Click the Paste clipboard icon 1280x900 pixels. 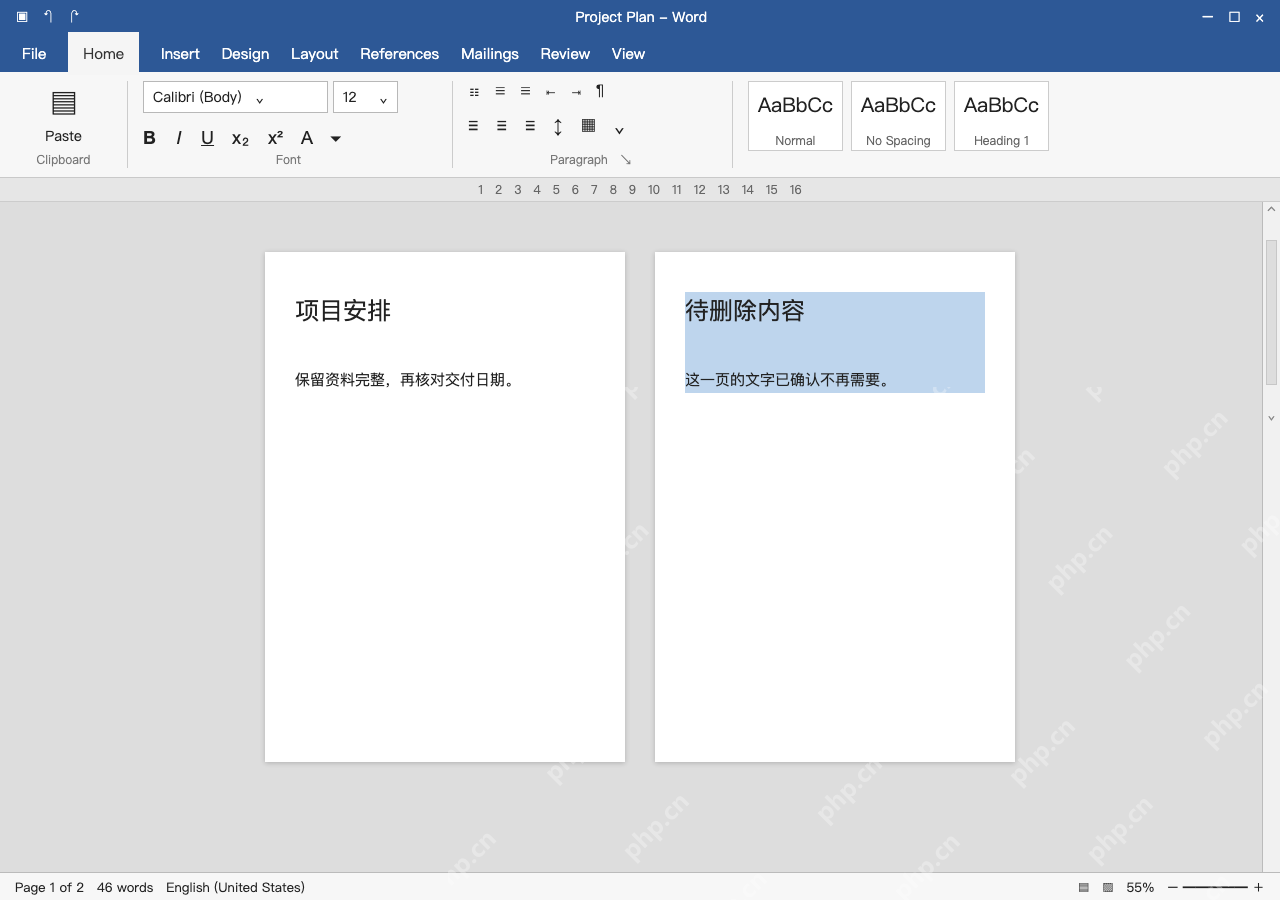click(63, 103)
